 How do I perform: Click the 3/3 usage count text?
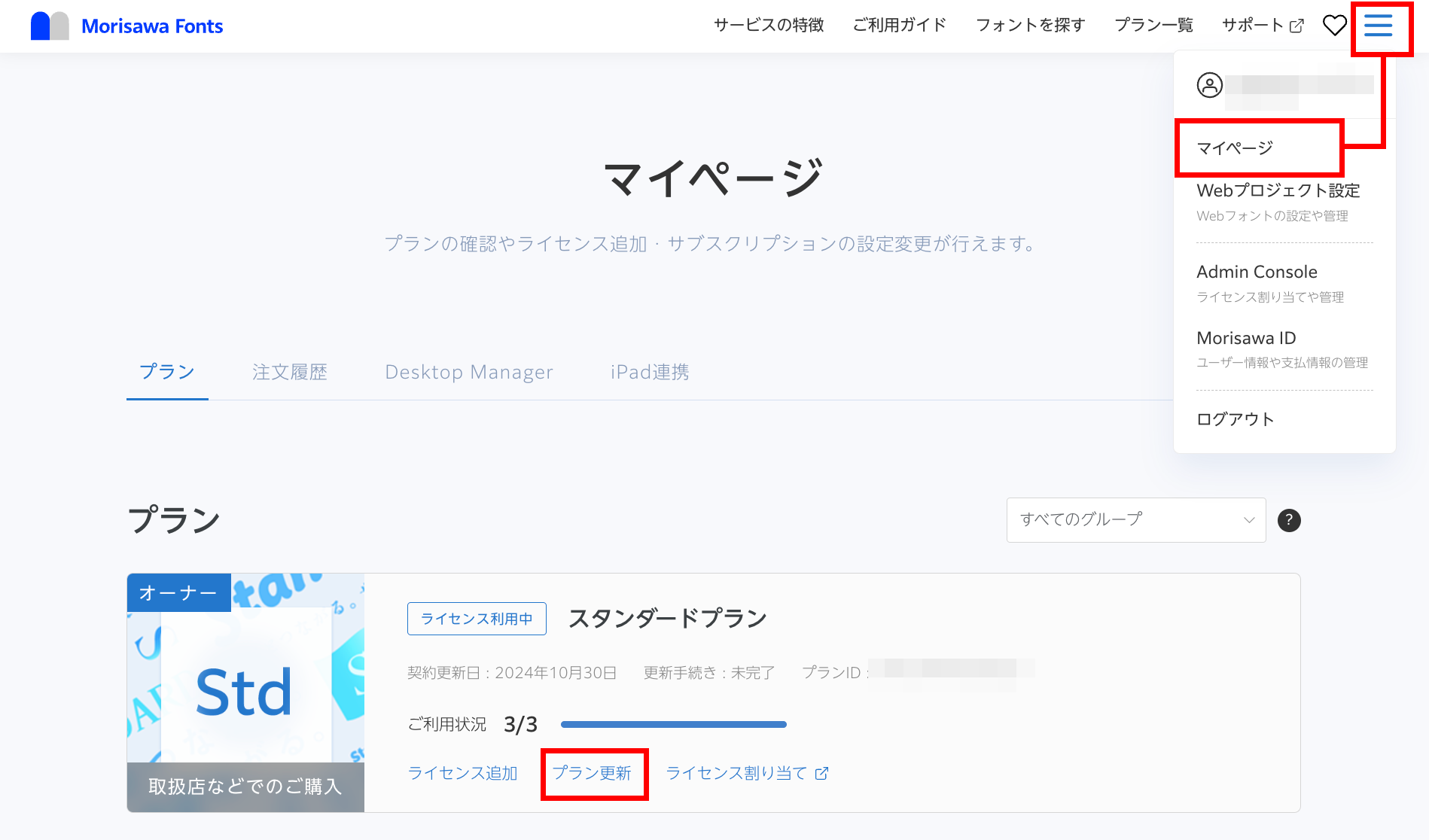point(520,724)
